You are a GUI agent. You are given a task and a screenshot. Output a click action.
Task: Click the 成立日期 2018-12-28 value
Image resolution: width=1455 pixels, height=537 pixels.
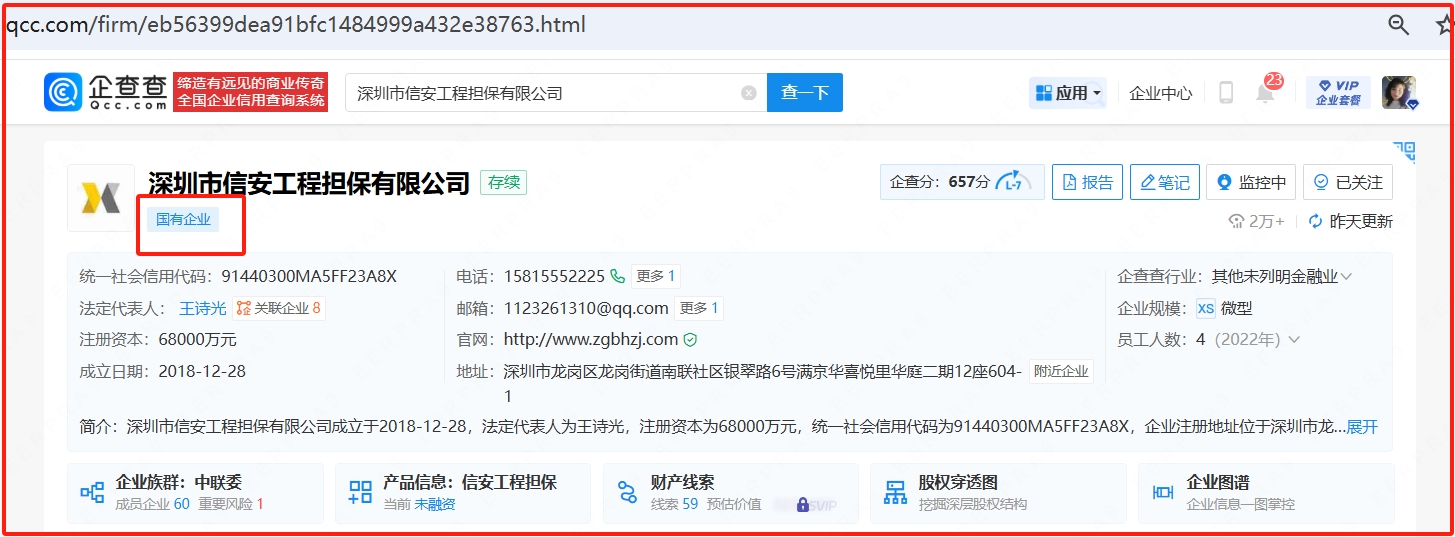point(202,371)
